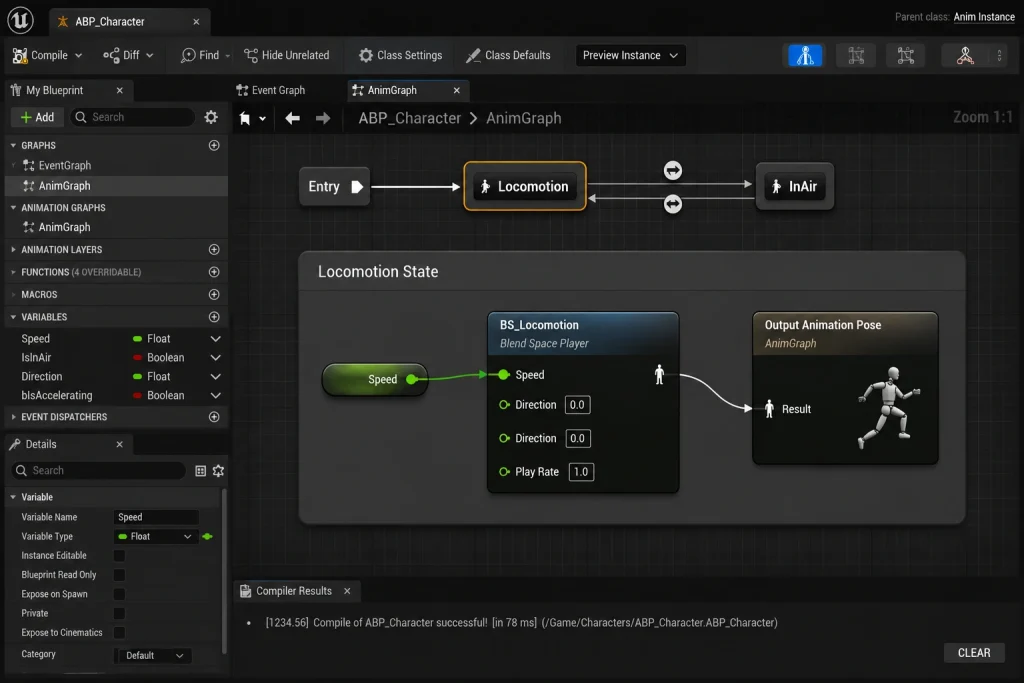Toggle Hide Unrelated nodes
This screenshot has width=1024, height=683.
(286, 56)
